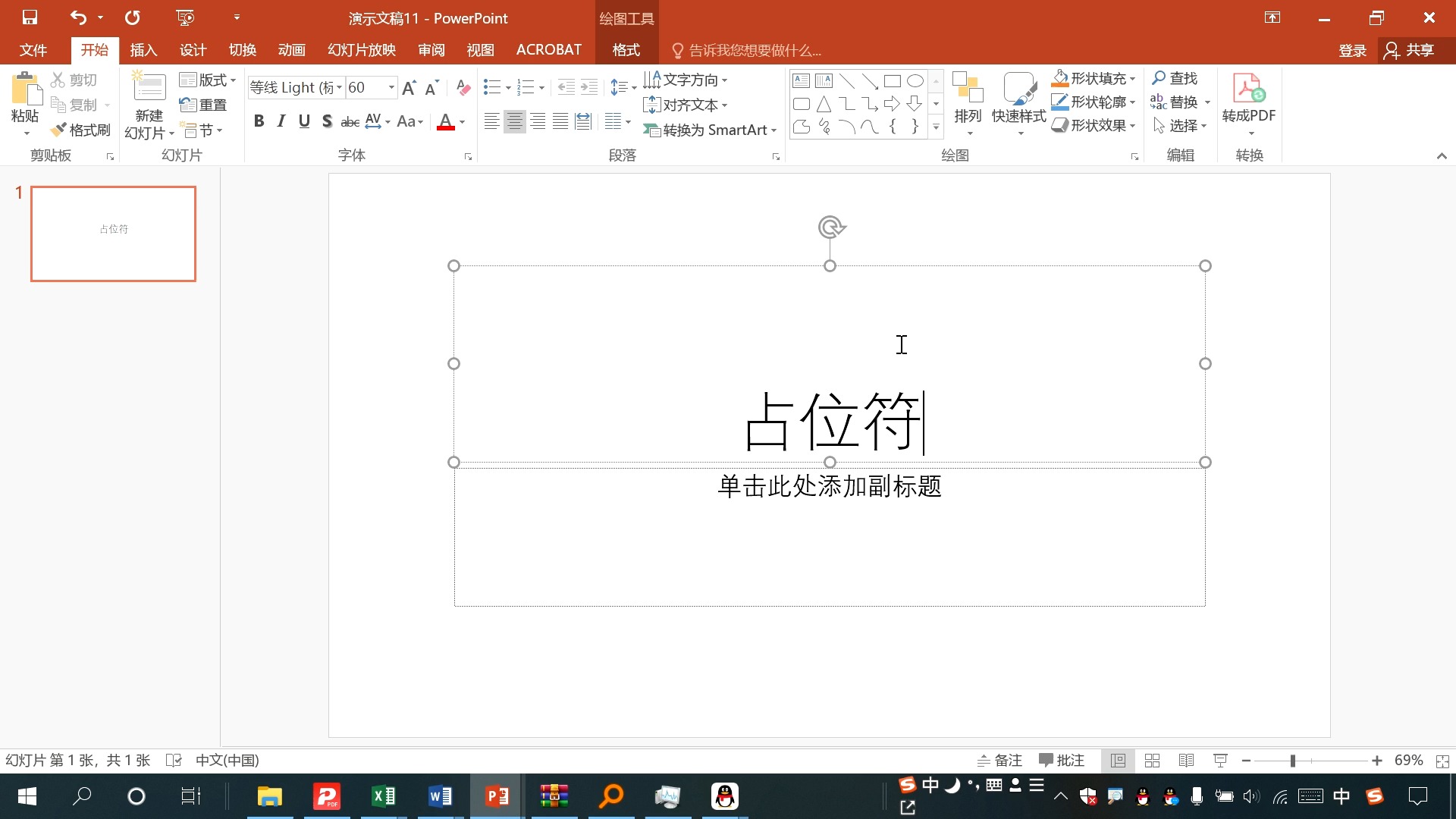Select the Format Painter (格式刷) tool
This screenshot has width=1456, height=819.
point(80,129)
